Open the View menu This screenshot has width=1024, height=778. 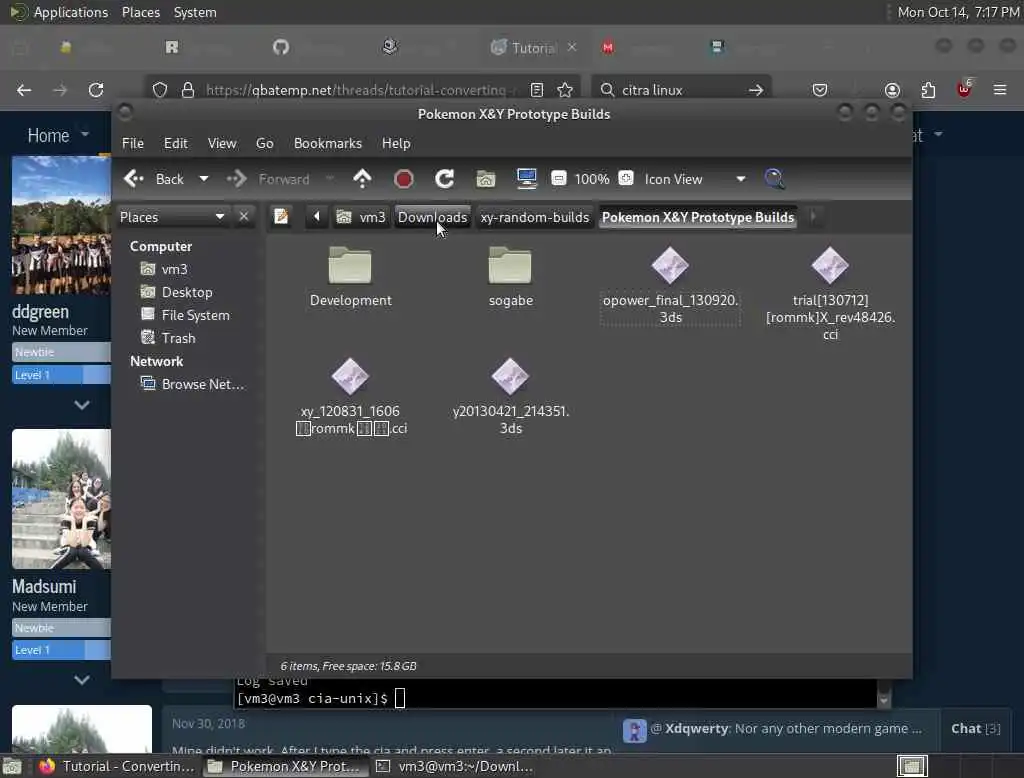tap(222, 143)
